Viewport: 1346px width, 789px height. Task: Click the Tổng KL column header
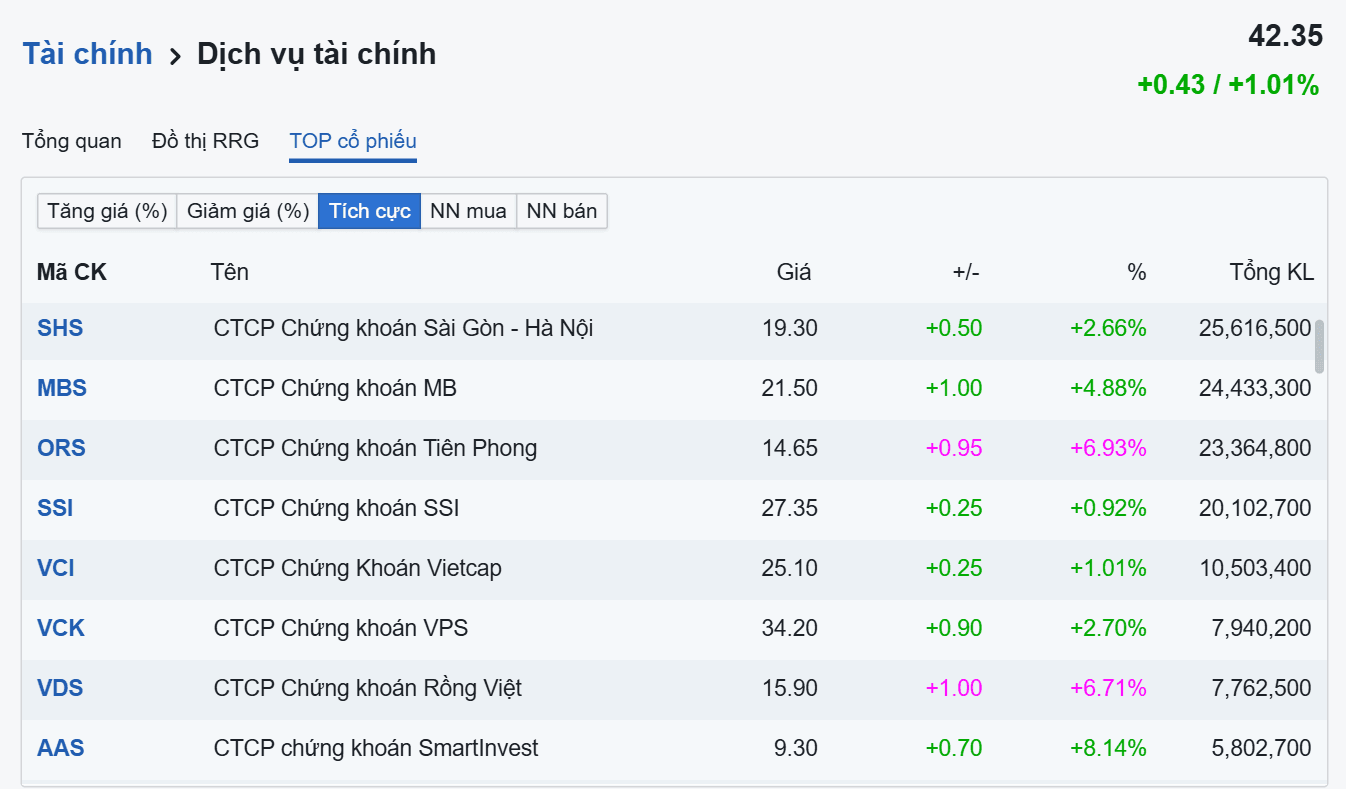(x=1272, y=272)
